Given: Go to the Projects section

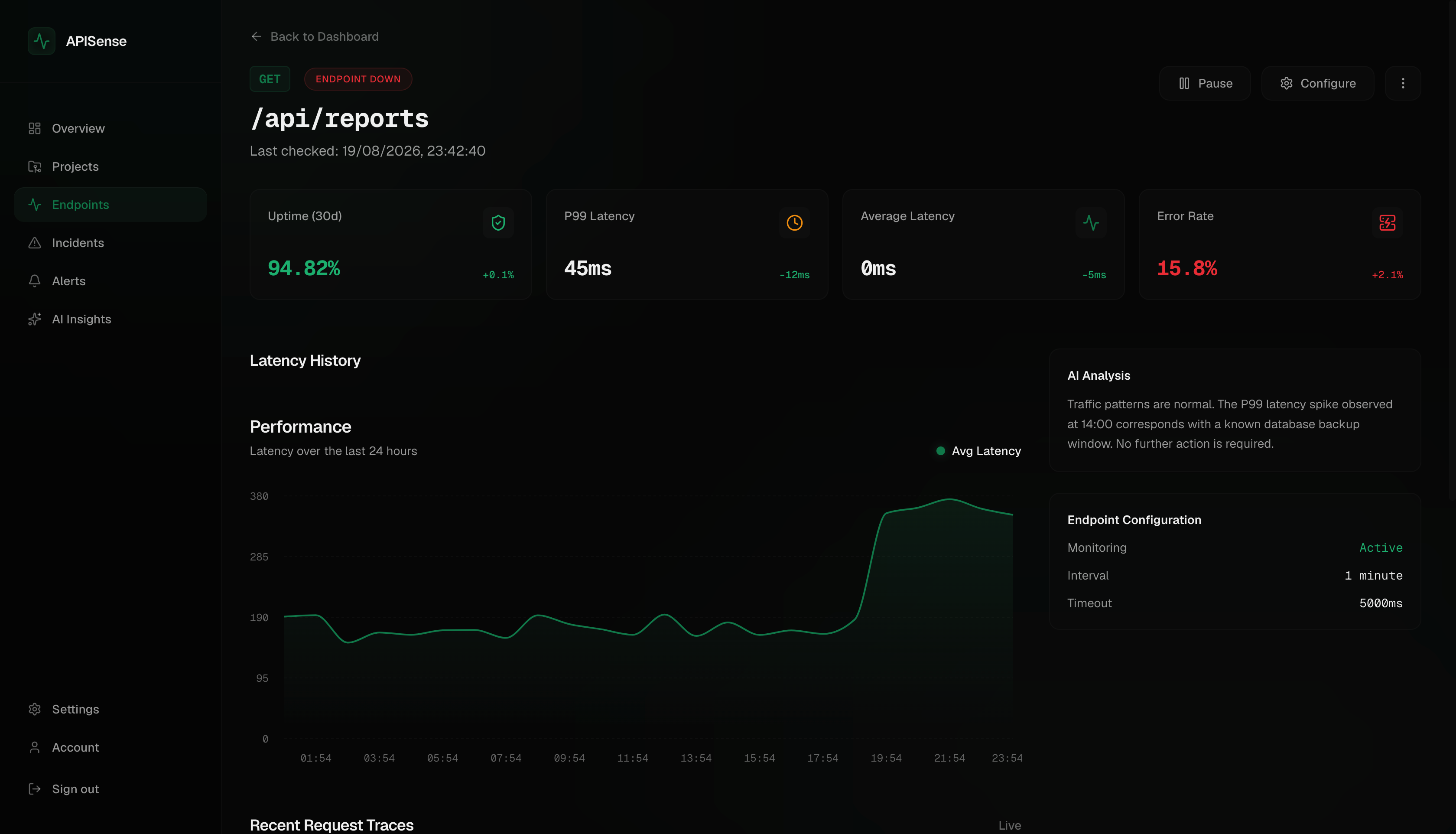Looking at the screenshot, I should coord(110,167).
